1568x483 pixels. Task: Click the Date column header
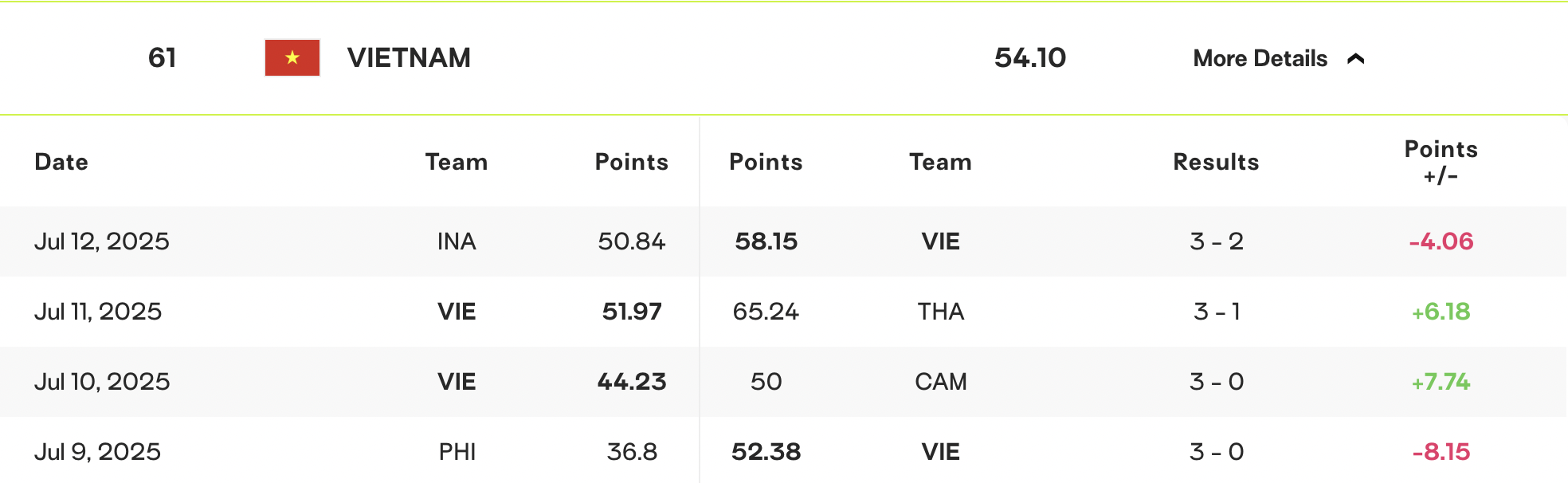(61, 162)
